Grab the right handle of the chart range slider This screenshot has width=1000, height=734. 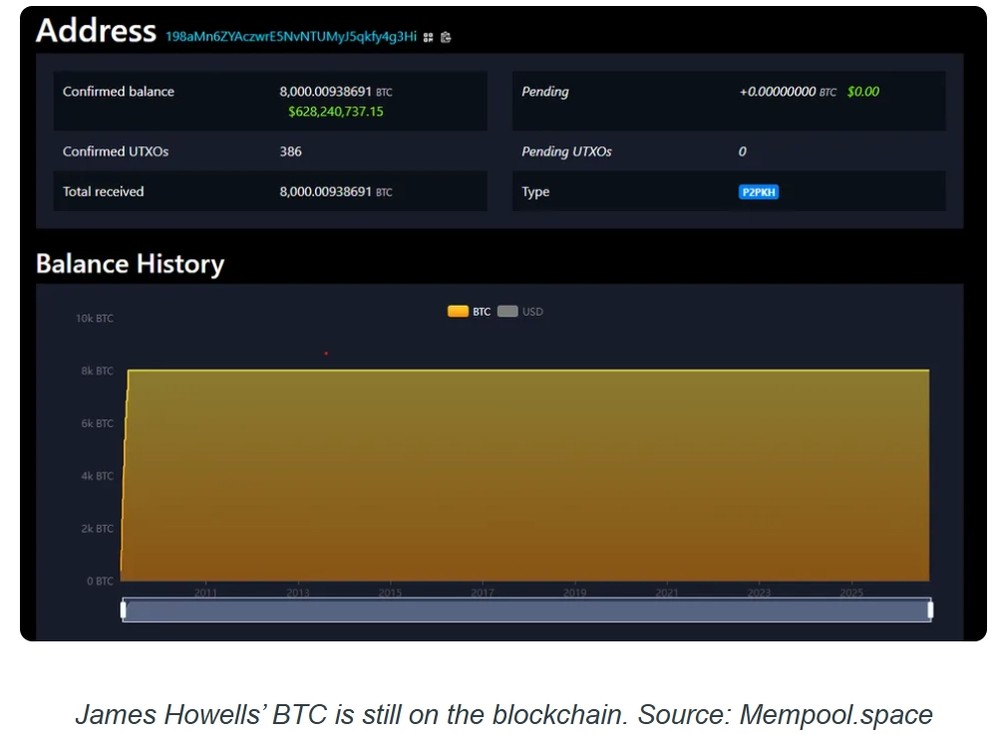coord(930,610)
